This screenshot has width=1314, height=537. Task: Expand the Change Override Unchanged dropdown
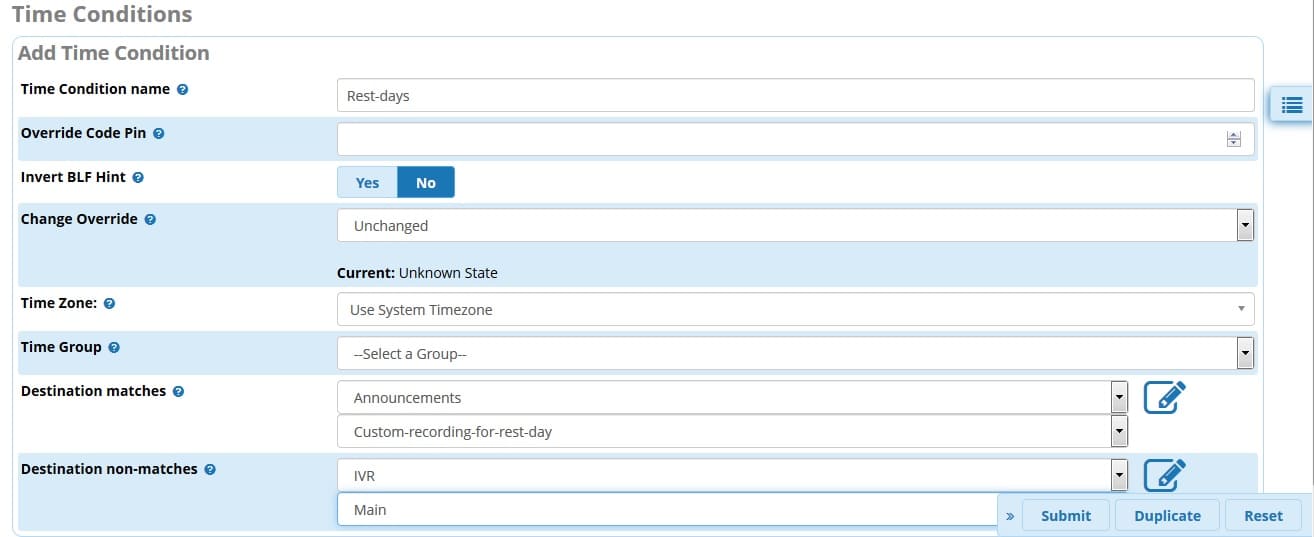click(796, 225)
